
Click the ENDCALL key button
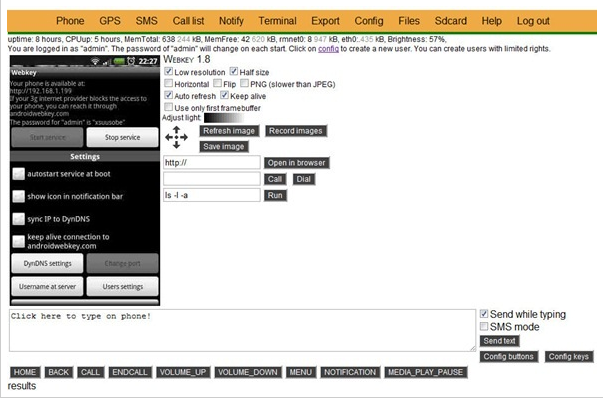(130, 372)
